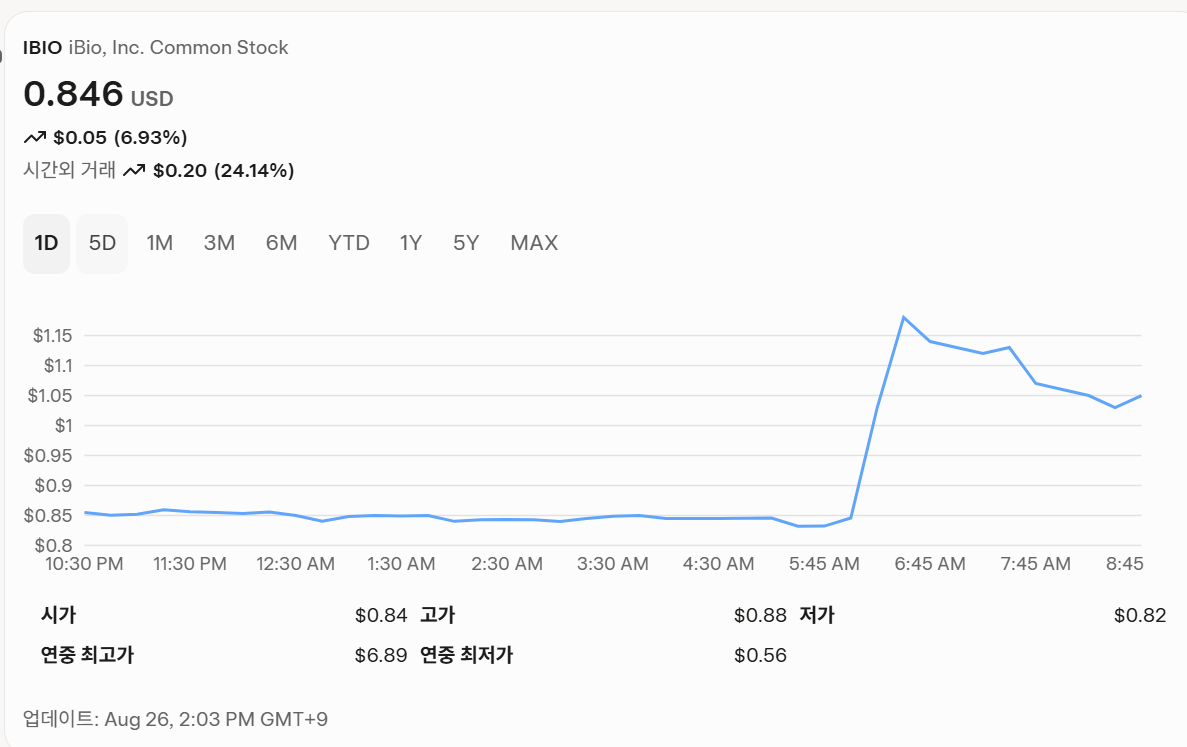Click the 12:30 AM x-axis label
The width and height of the screenshot is (1187, 747).
295,564
